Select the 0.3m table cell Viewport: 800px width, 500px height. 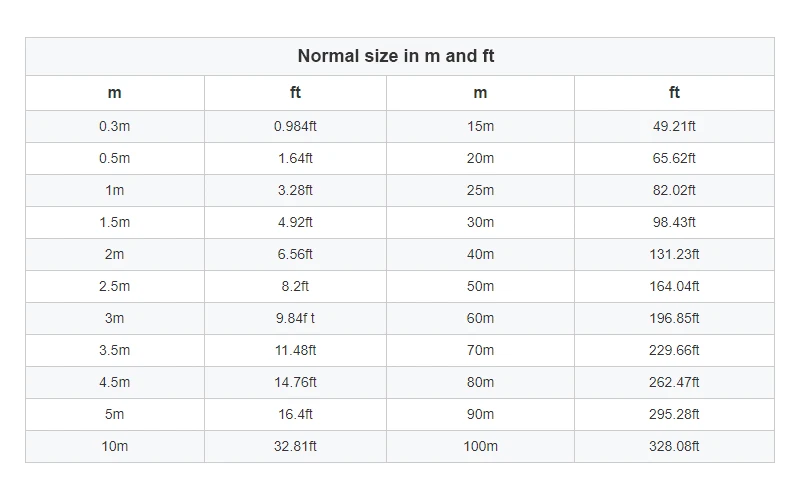tap(114, 126)
